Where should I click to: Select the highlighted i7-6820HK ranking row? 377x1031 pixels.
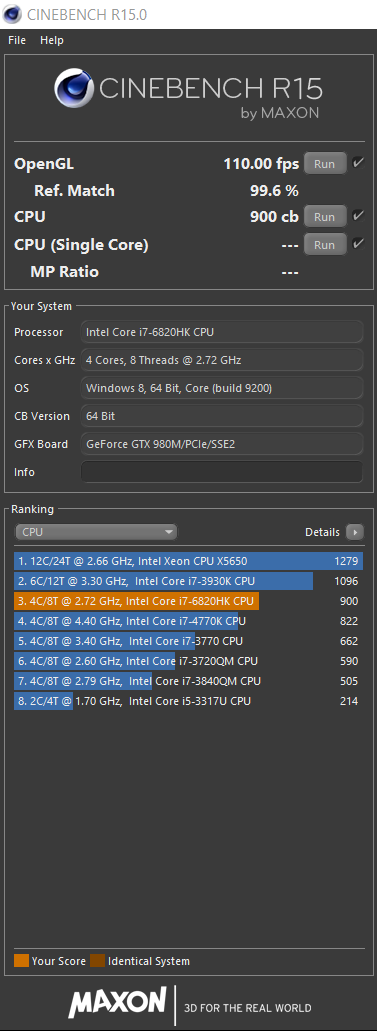pos(188,601)
